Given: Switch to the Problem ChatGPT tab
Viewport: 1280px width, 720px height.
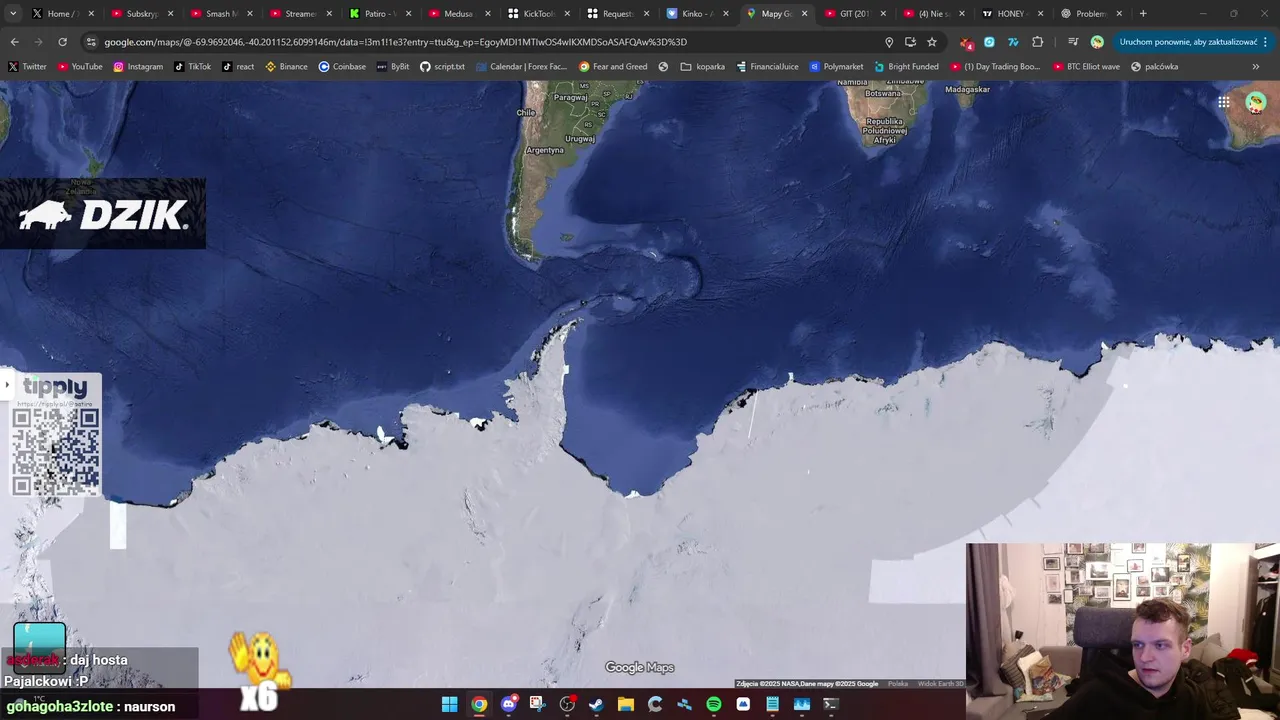Looking at the screenshot, I should pyautogui.click(x=1089, y=14).
